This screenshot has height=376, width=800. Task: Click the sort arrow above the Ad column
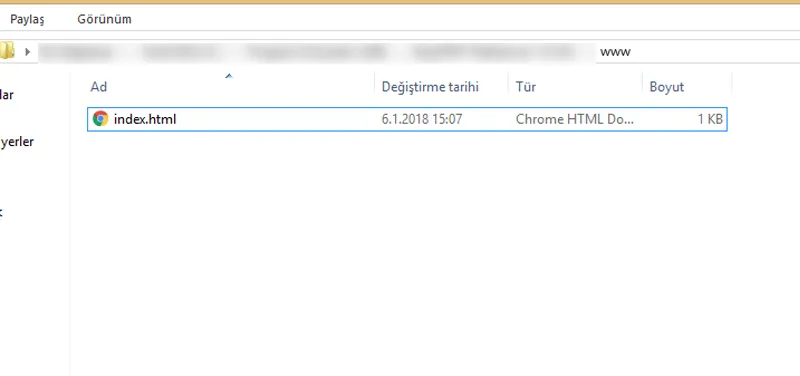point(229,77)
